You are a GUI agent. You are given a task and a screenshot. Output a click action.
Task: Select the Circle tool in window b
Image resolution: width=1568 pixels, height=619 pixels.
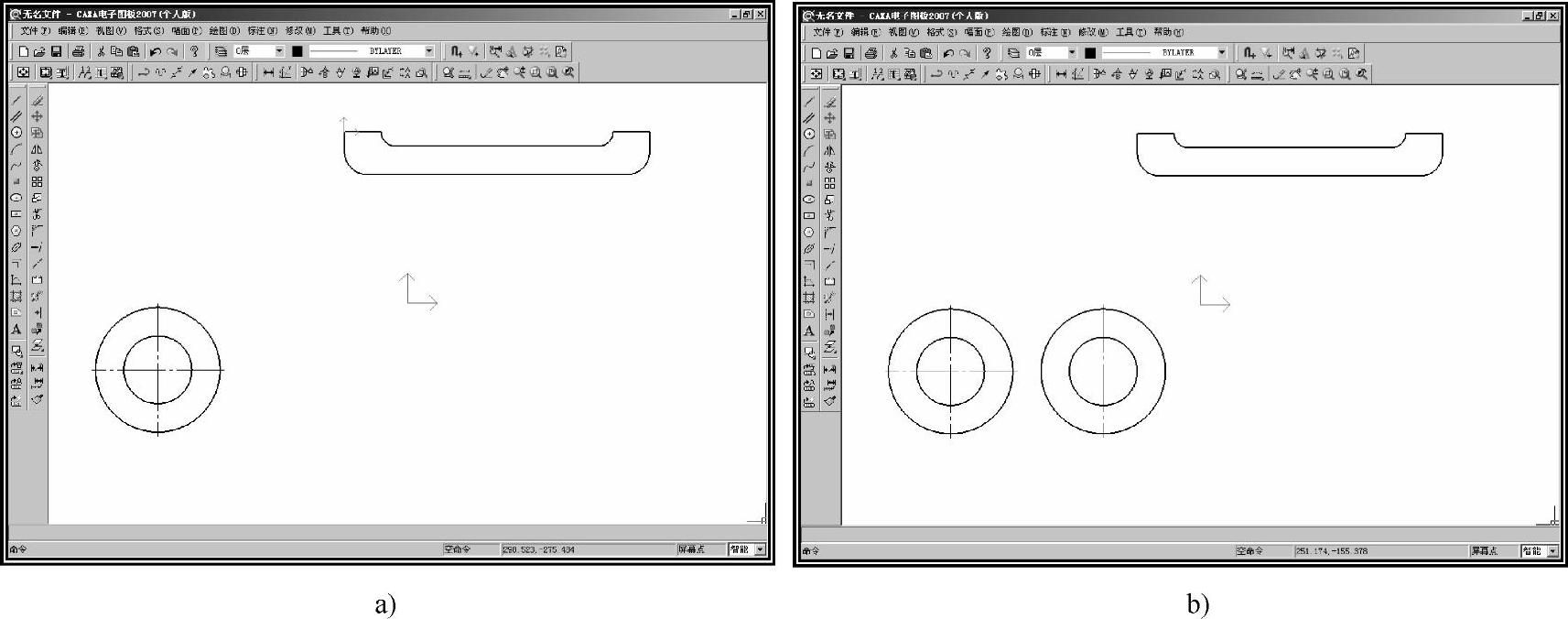pos(809,134)
